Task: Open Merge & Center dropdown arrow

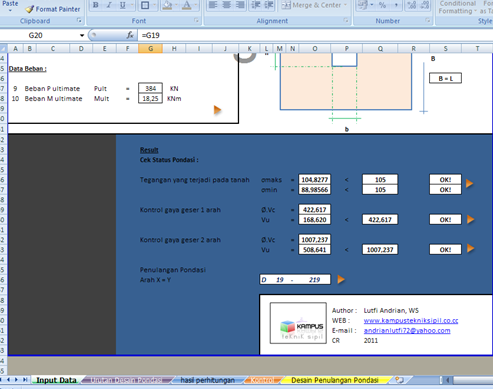Action: coord(345,5)
